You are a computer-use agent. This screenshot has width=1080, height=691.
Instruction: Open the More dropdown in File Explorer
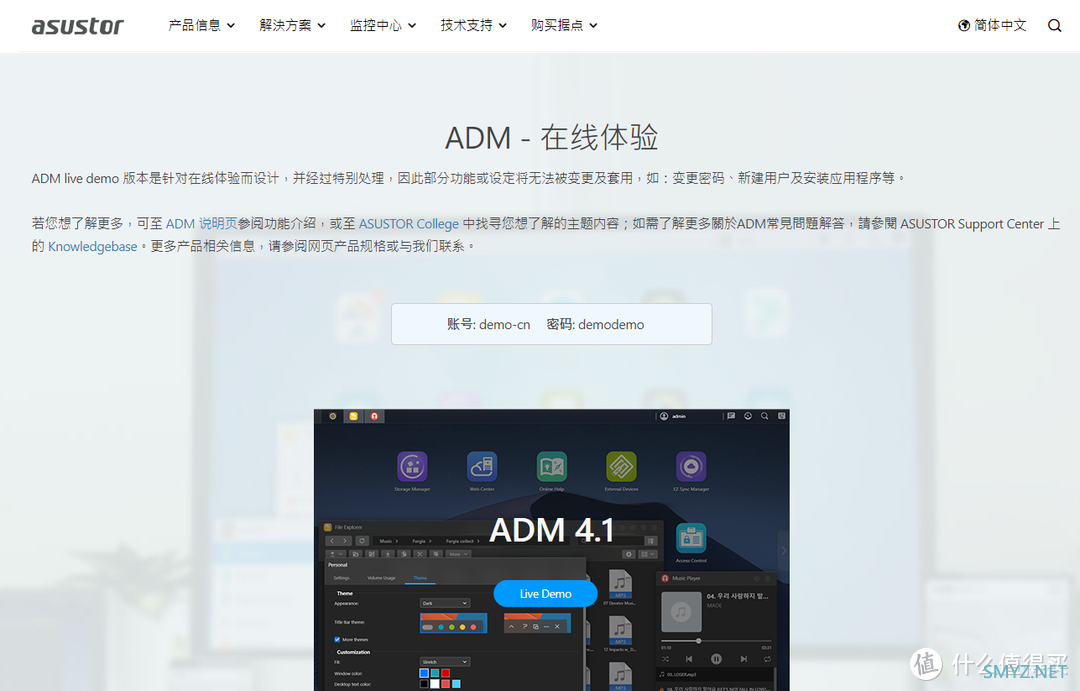(458, 554)
